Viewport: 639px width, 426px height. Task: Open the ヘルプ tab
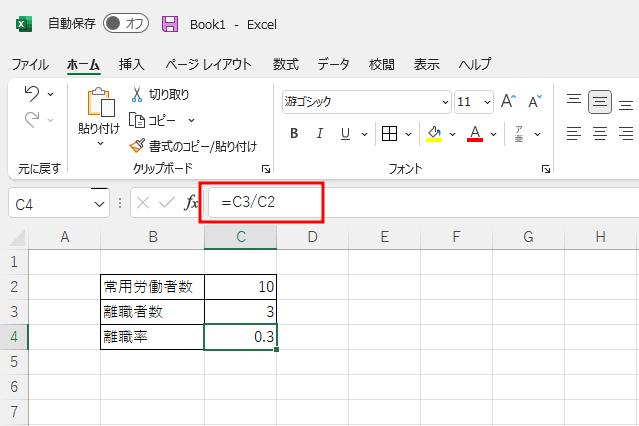pos(475,64)
